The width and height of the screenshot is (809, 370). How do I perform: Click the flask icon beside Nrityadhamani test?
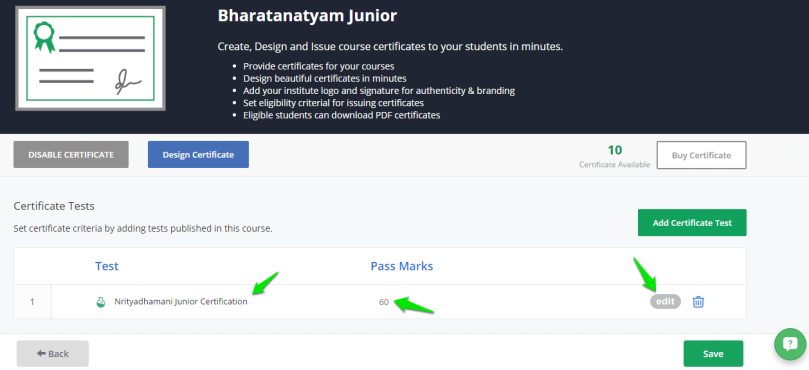[101, 302]
